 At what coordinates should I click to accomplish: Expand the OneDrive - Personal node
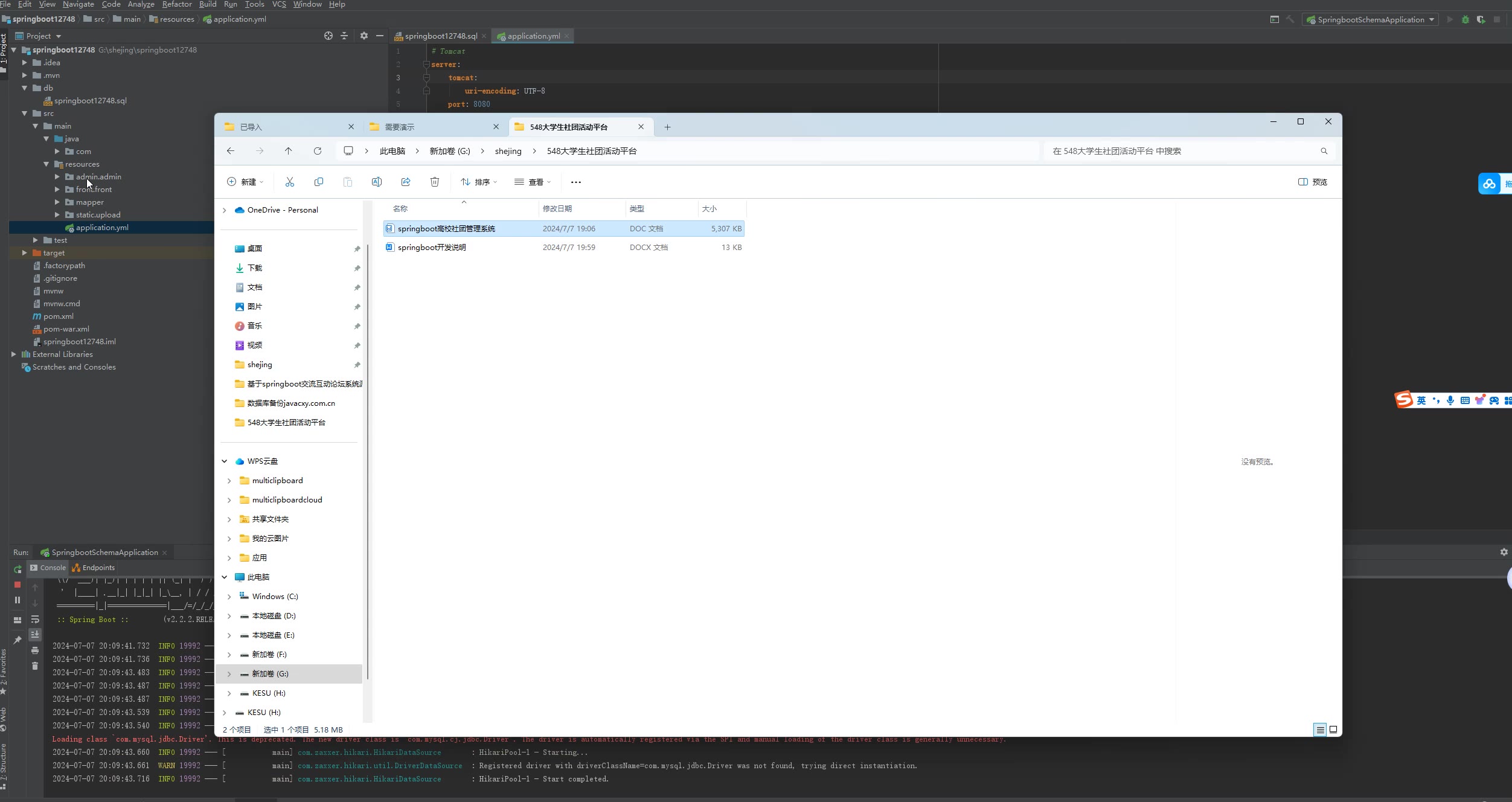[x=225, y=210]
